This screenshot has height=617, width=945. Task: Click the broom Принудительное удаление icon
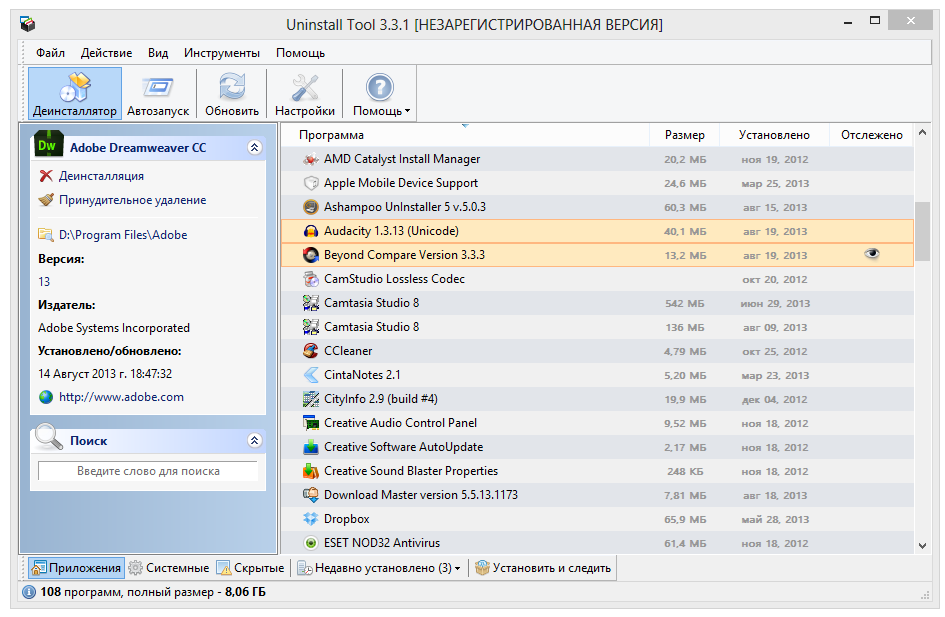[x=45, y=200]
